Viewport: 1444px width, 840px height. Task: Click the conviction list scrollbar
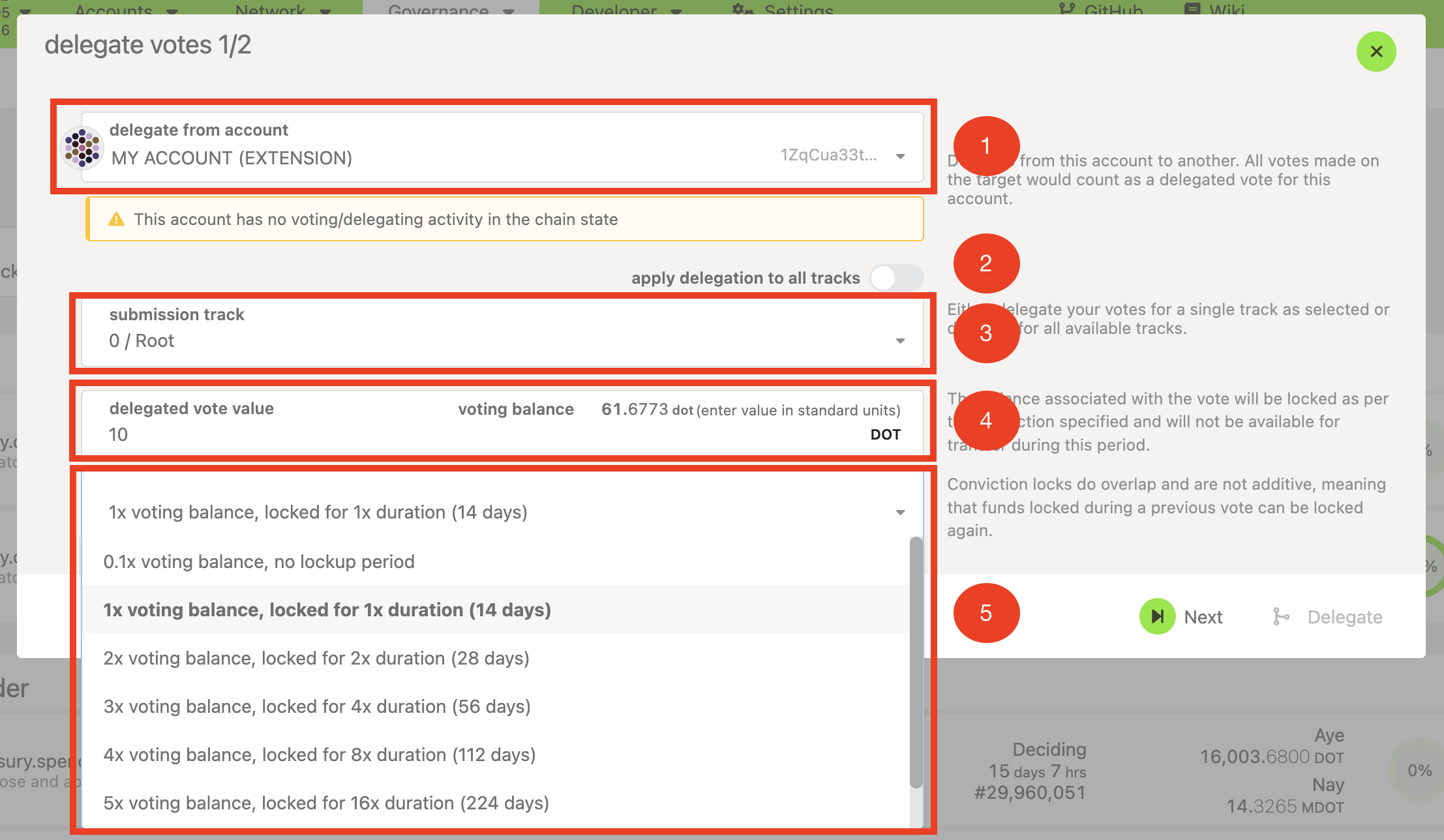(916, 662)
